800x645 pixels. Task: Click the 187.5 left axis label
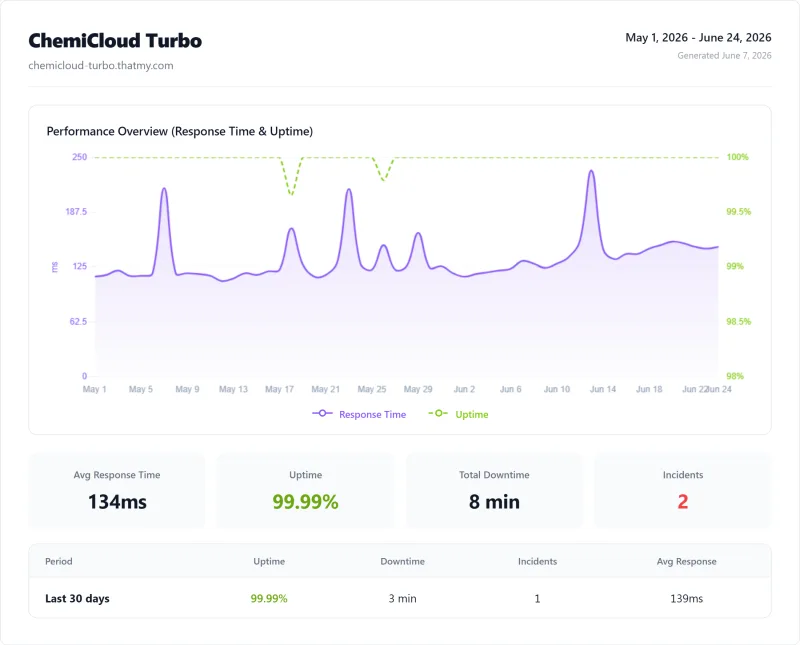(76, 212)
